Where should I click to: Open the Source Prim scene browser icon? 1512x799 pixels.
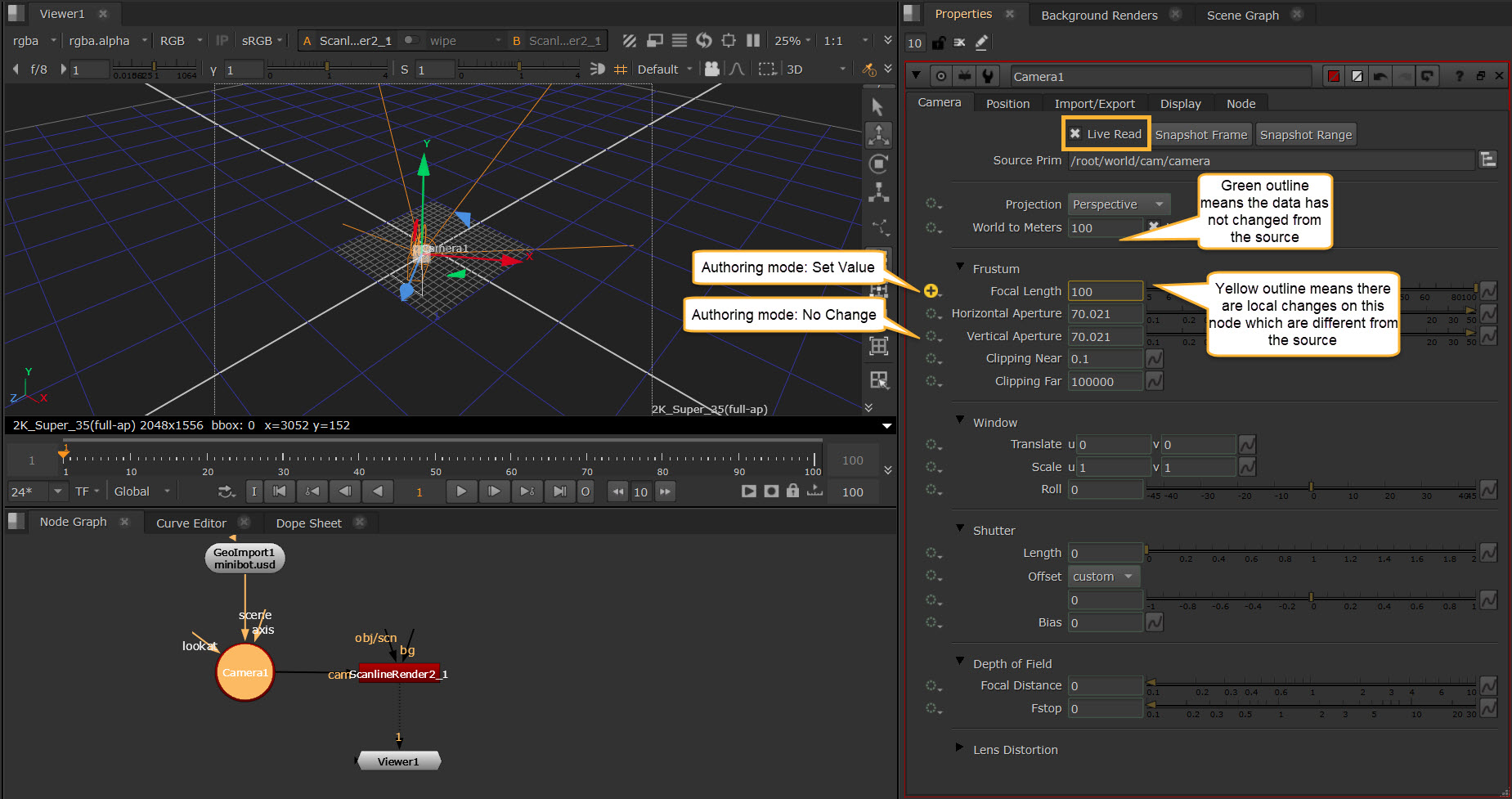1487,160
